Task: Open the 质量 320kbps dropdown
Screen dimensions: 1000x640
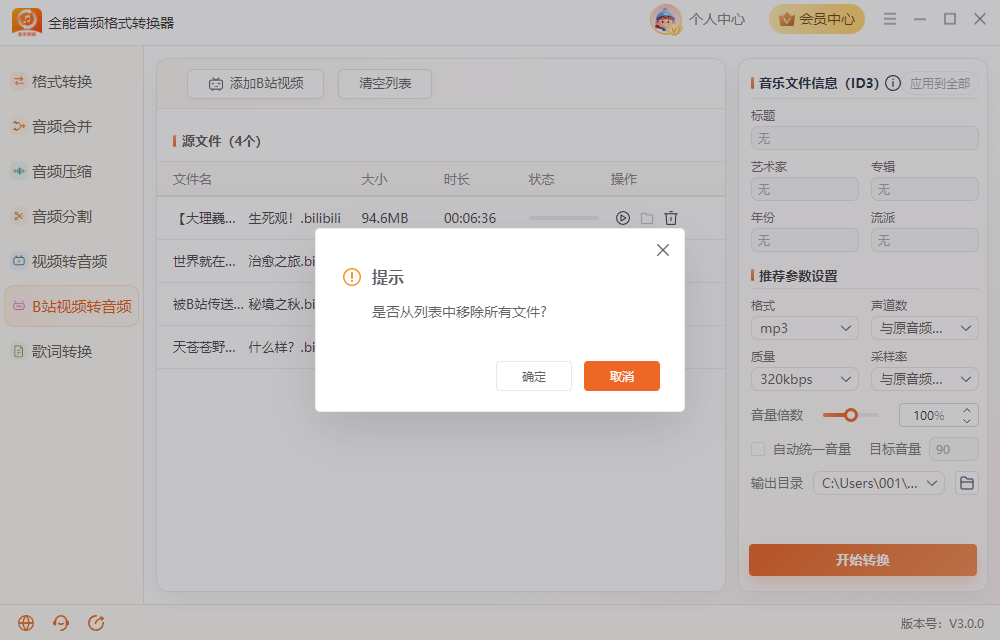Action: (x=805, y=379)
